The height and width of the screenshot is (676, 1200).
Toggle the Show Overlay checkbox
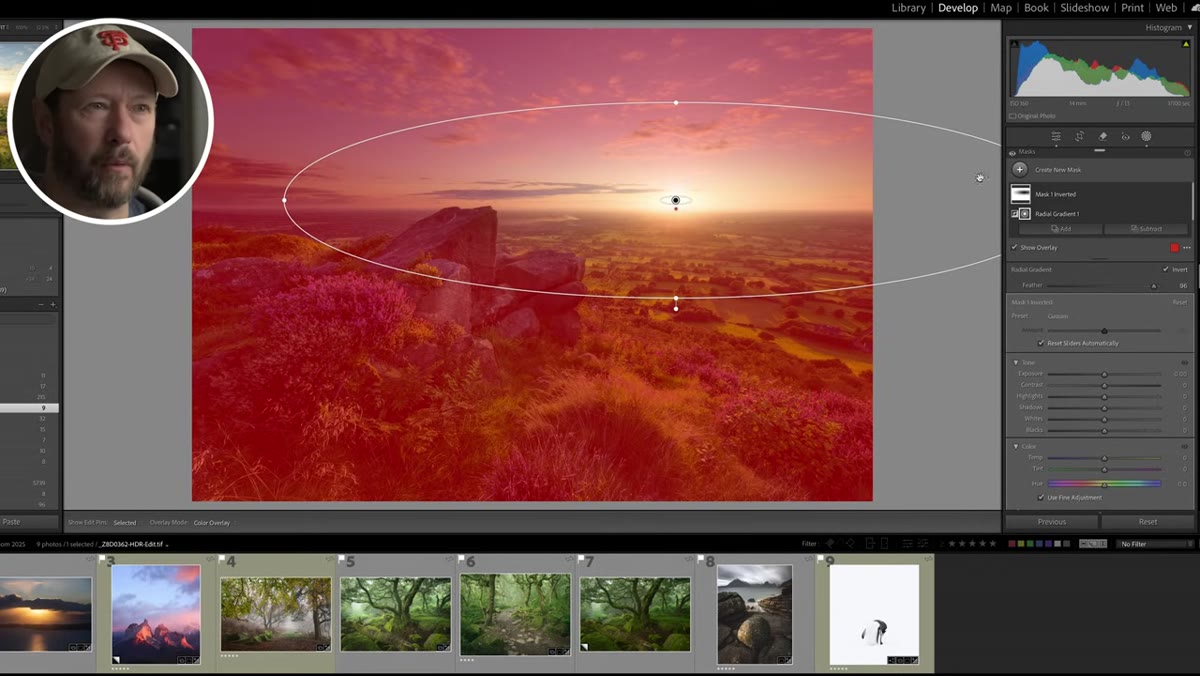[1014, 247]
